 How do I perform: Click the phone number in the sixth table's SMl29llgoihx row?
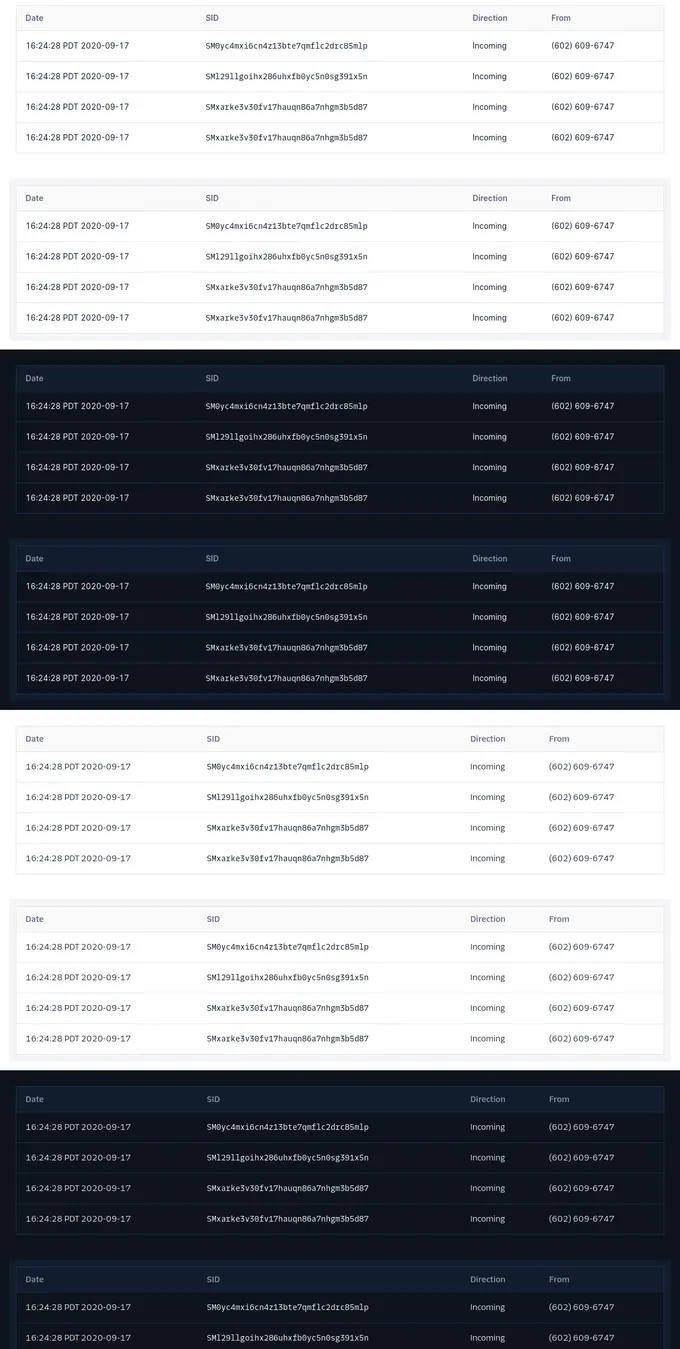[582, 977]
